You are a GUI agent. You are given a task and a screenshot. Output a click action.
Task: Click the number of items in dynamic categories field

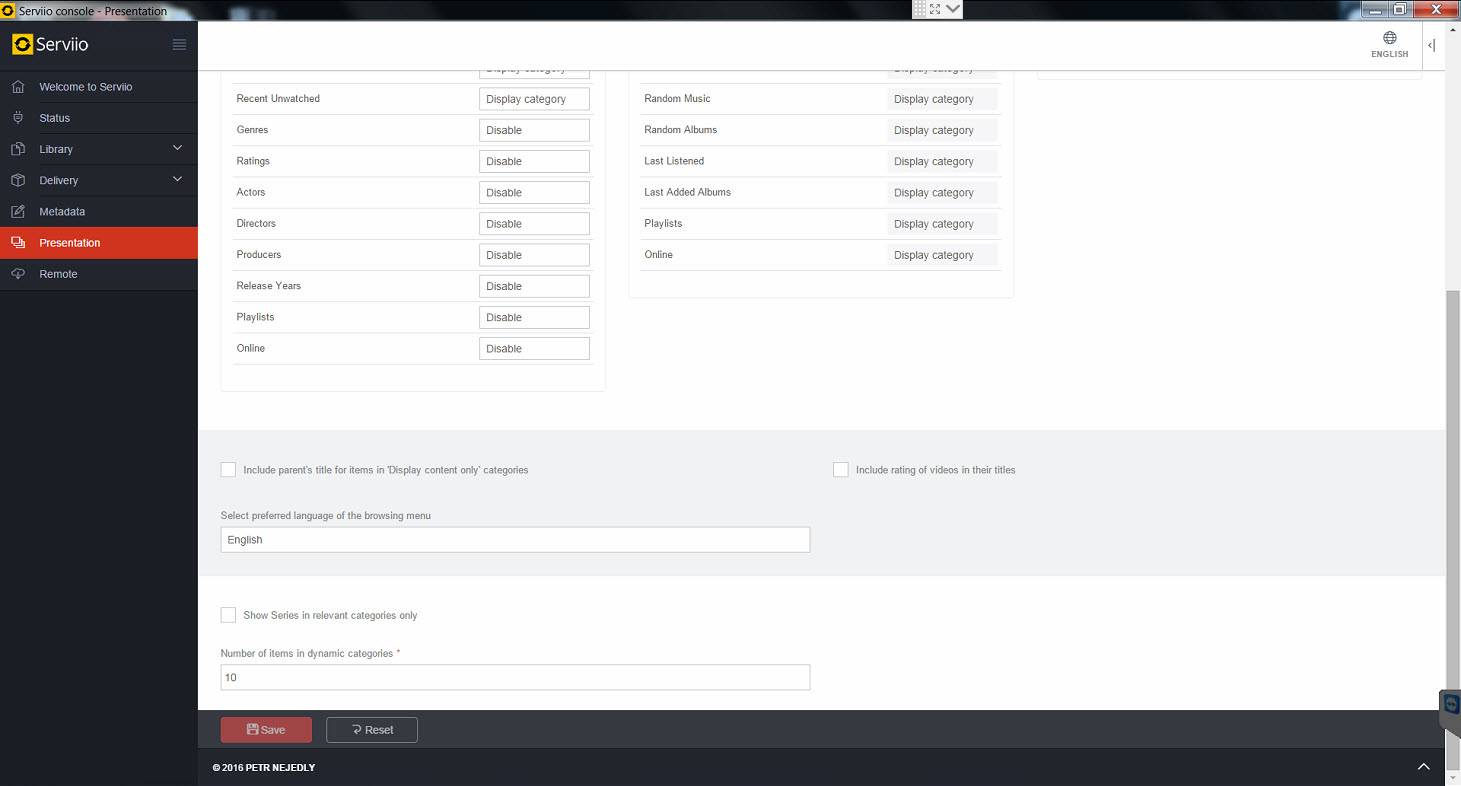pos(515,678)
